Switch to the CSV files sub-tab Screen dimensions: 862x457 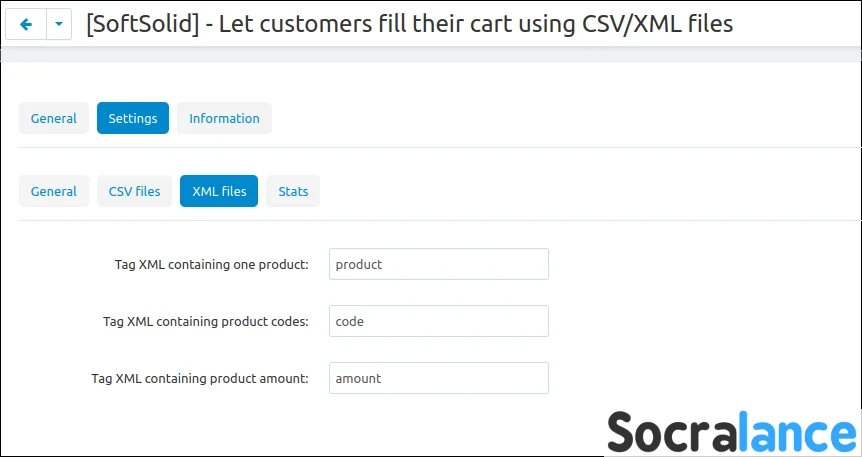pos(134,191)
